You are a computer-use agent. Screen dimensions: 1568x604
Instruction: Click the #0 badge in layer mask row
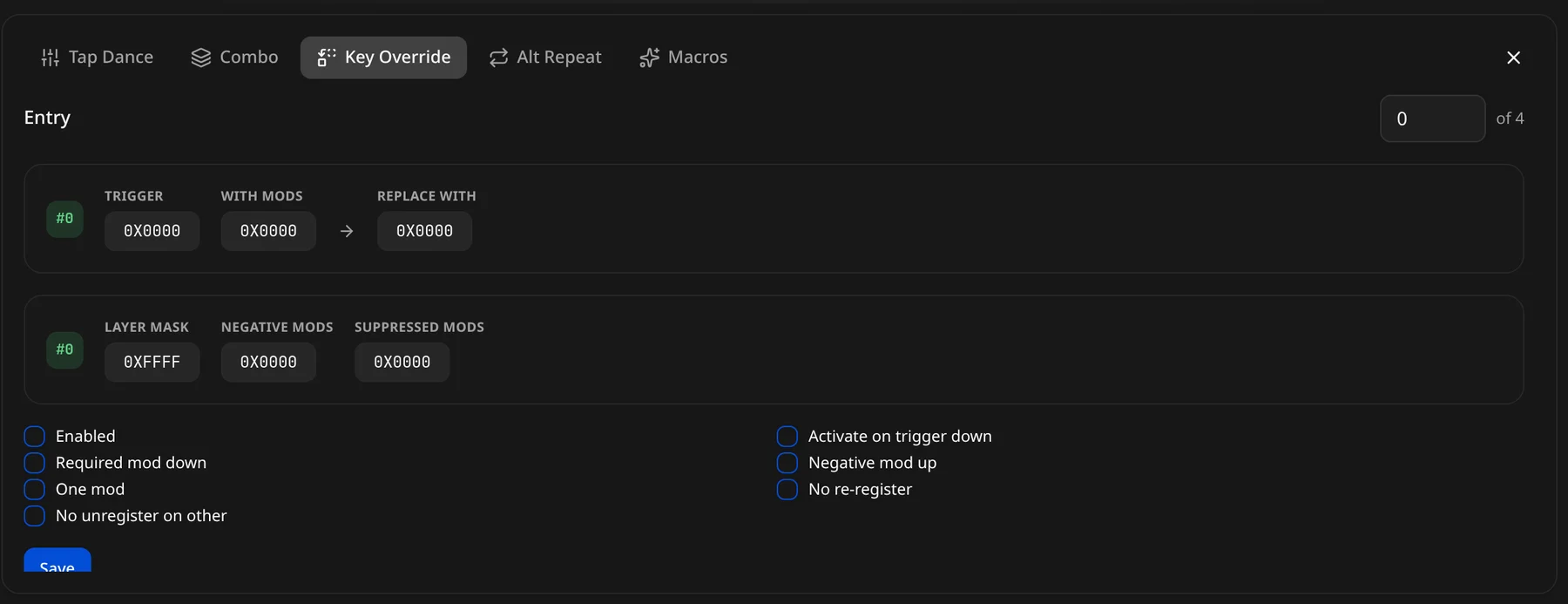(64, 350)
